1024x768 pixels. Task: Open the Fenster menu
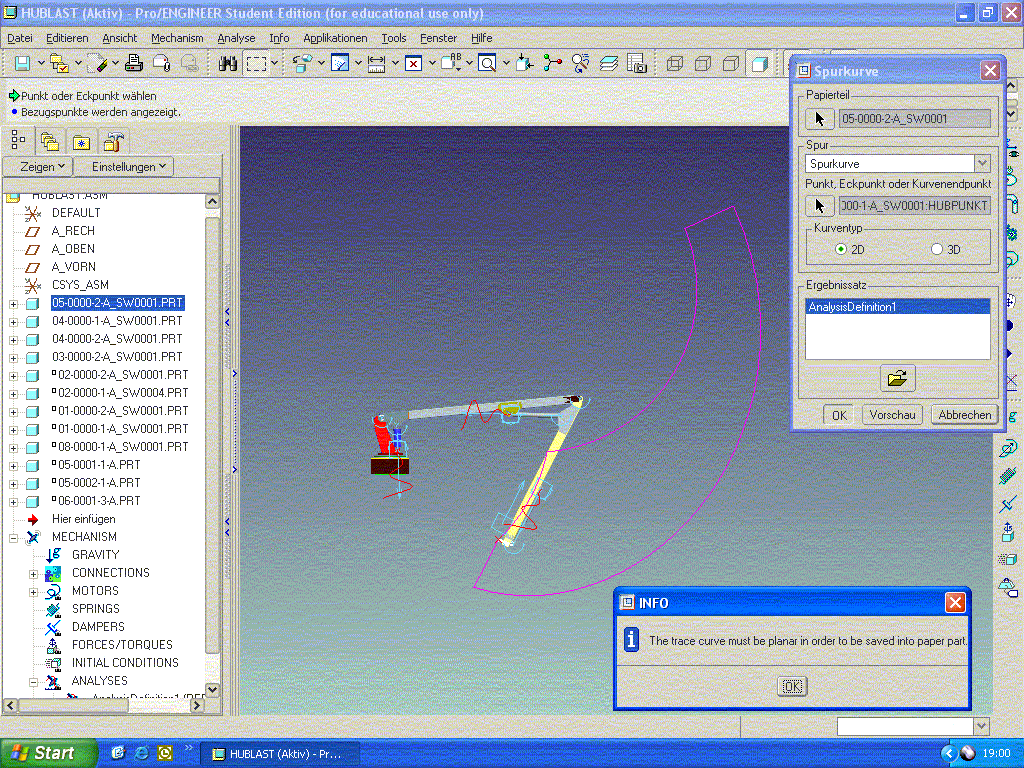tap(438, 38)
